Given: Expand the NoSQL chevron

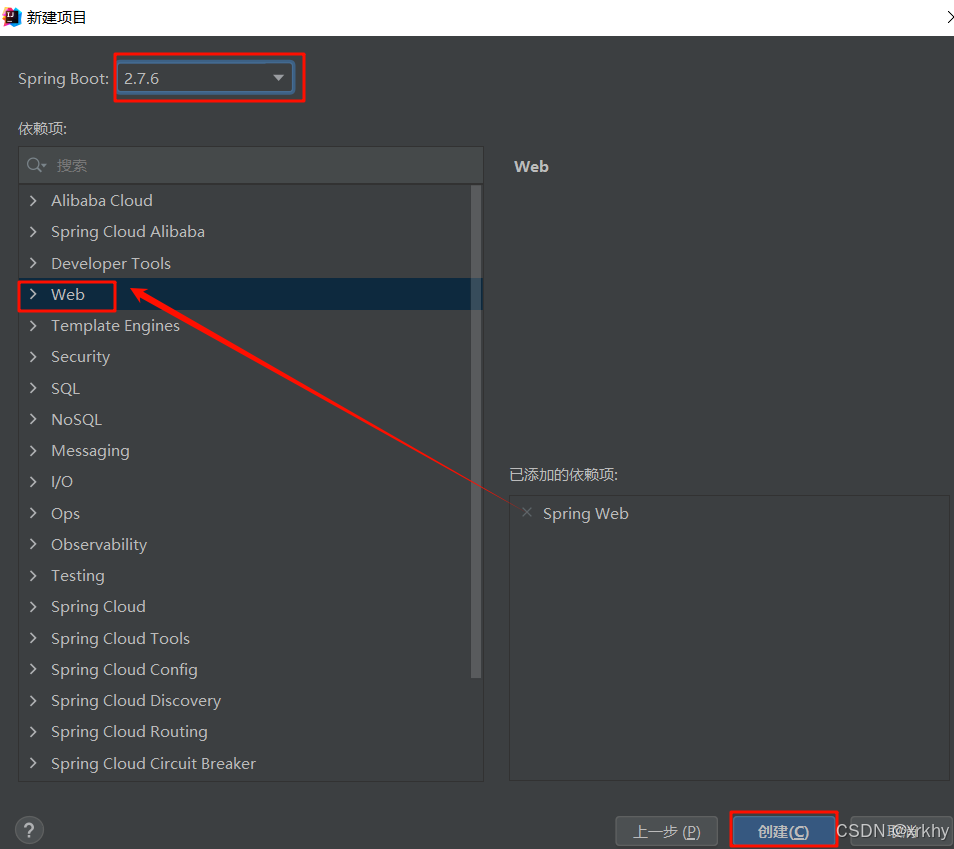Looking at the screenshot, I should click(x=33, y=419).
